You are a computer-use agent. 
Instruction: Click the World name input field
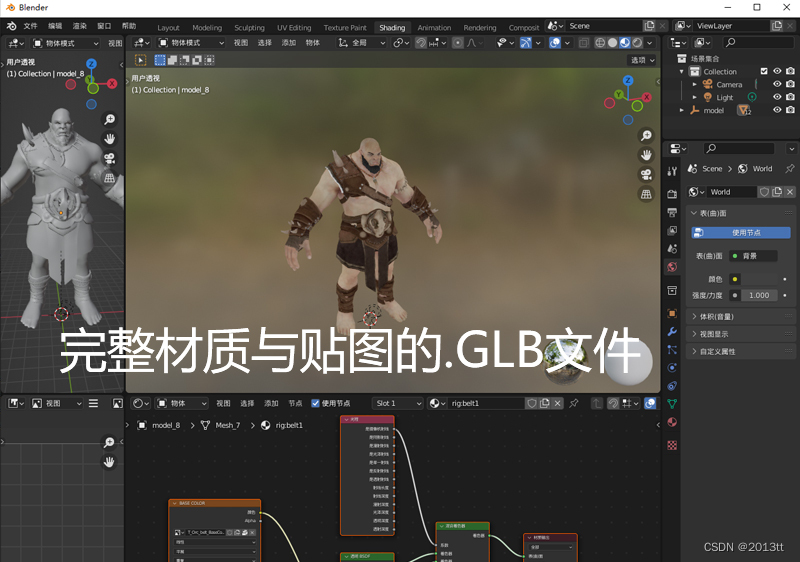click(x=732, y=192)
